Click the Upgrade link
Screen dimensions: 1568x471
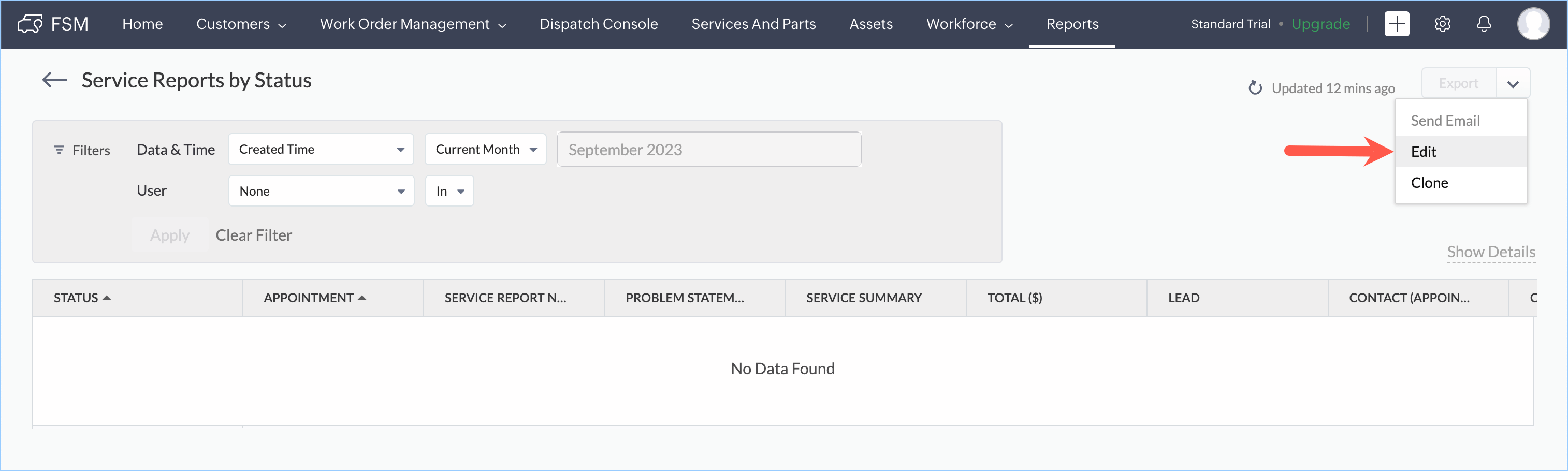click(1320, 24)
